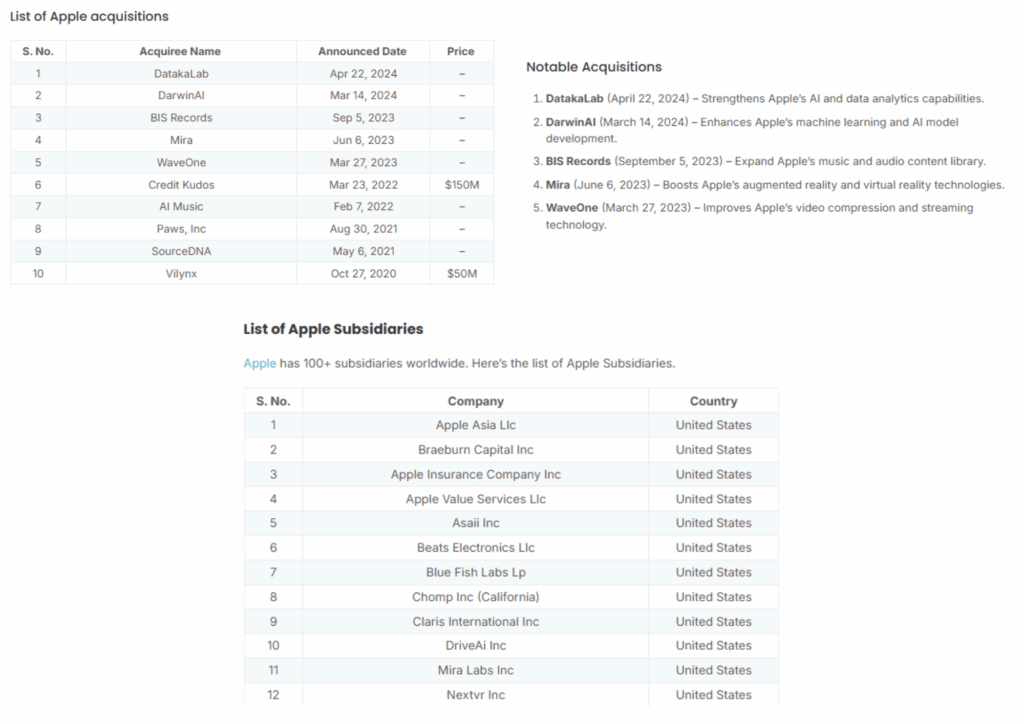Select the Chomp Inc (California) cell
This screenshot has width=1024, height=724.
(x=476, y=597)
